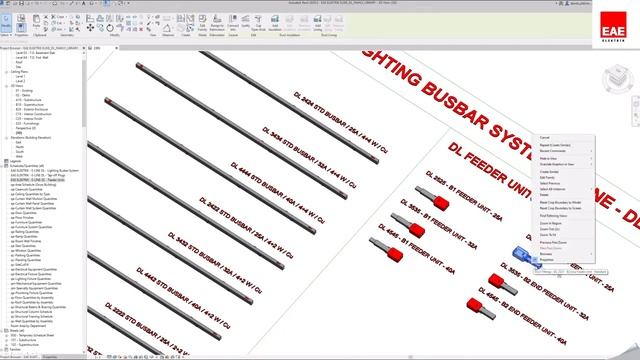The height and width of the screenshot is (360, 640).
Task: Choose Create Similar in context menu
Action: point(549,172)
